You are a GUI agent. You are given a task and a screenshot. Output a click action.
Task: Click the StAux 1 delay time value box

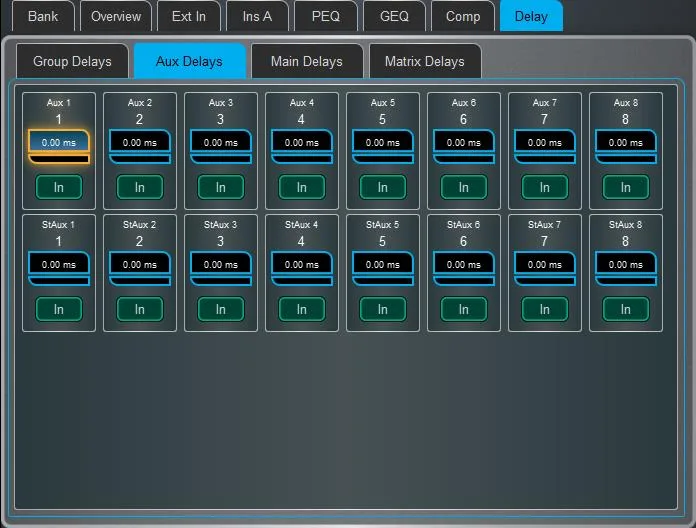click(59, 264)
